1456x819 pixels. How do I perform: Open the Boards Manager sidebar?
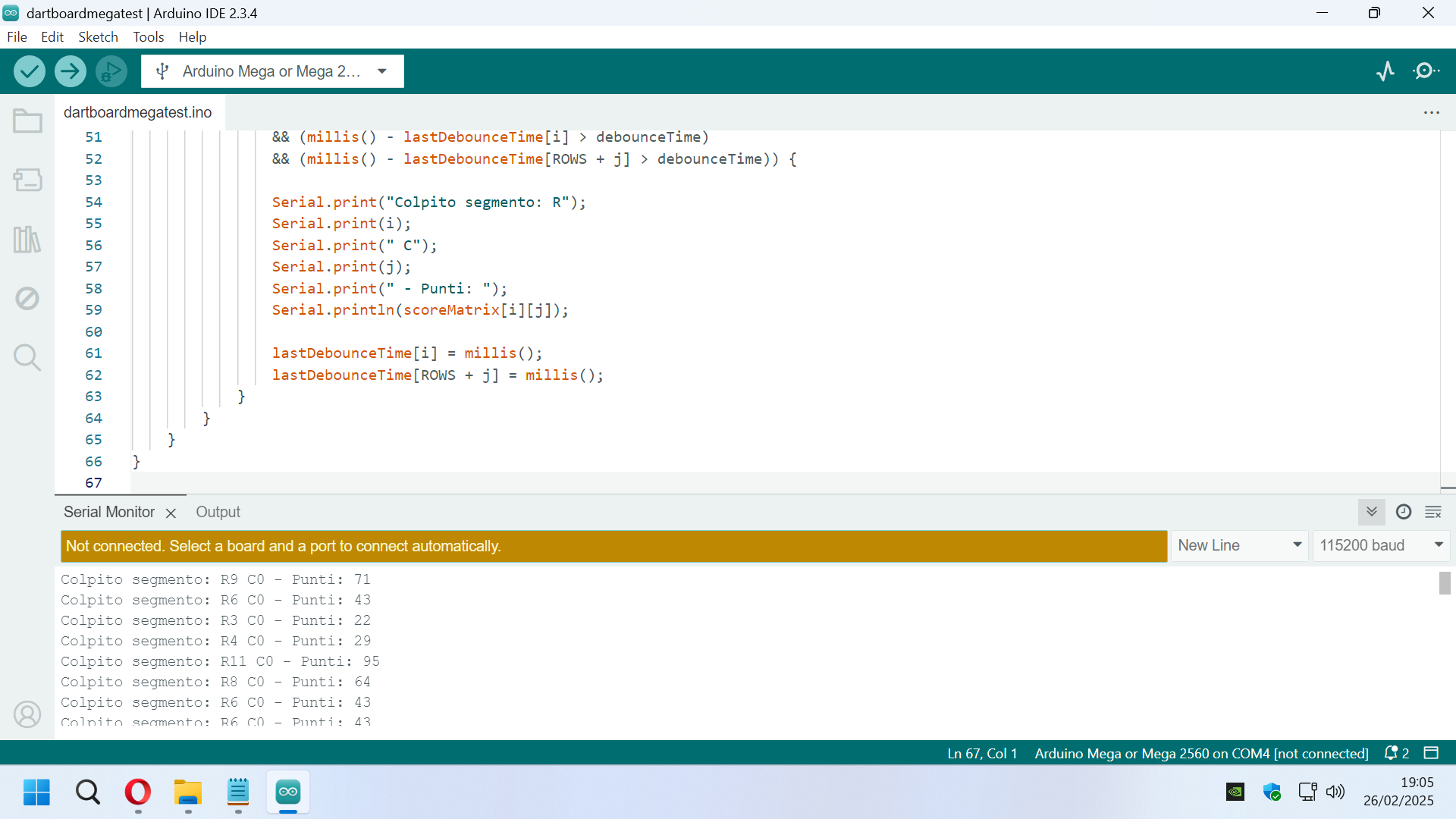point(27,180)
